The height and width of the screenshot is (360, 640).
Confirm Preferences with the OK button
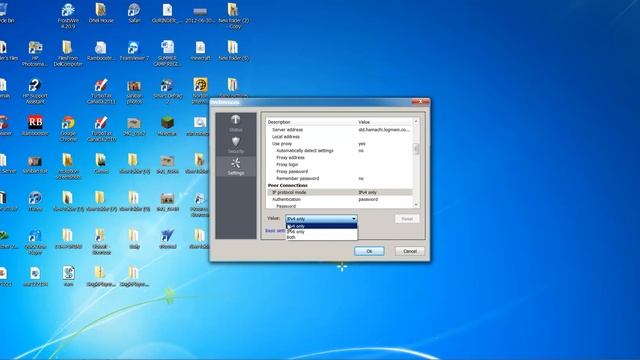coord(369,251)
